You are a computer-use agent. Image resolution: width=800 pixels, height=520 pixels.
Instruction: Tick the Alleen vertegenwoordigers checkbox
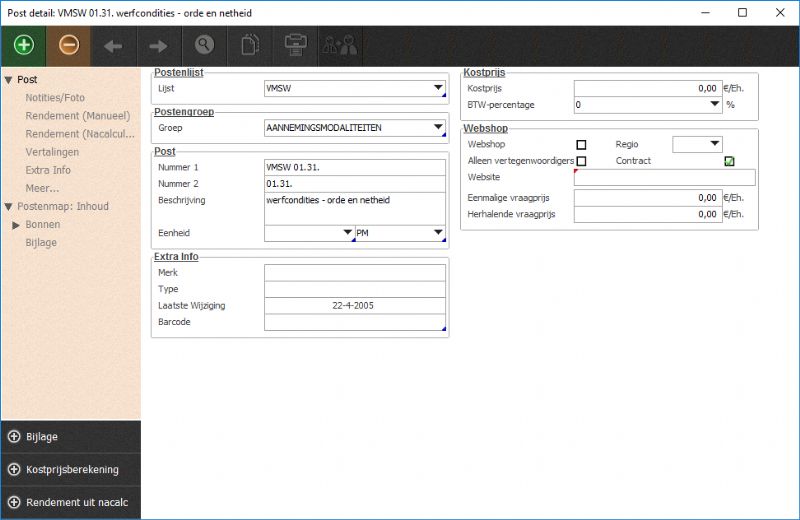[581, 161]
